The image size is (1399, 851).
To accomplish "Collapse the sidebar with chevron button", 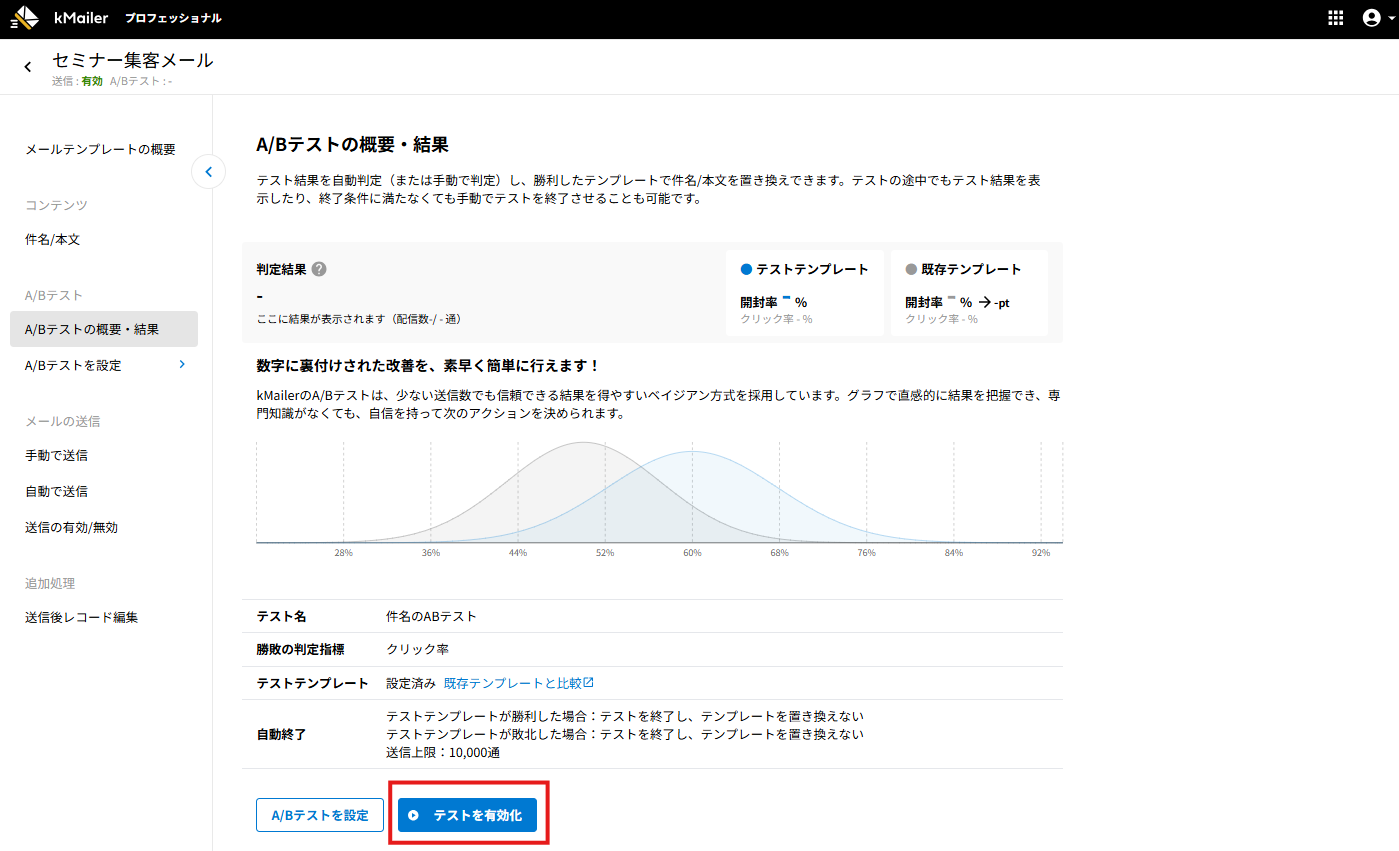I will point(208,172).
